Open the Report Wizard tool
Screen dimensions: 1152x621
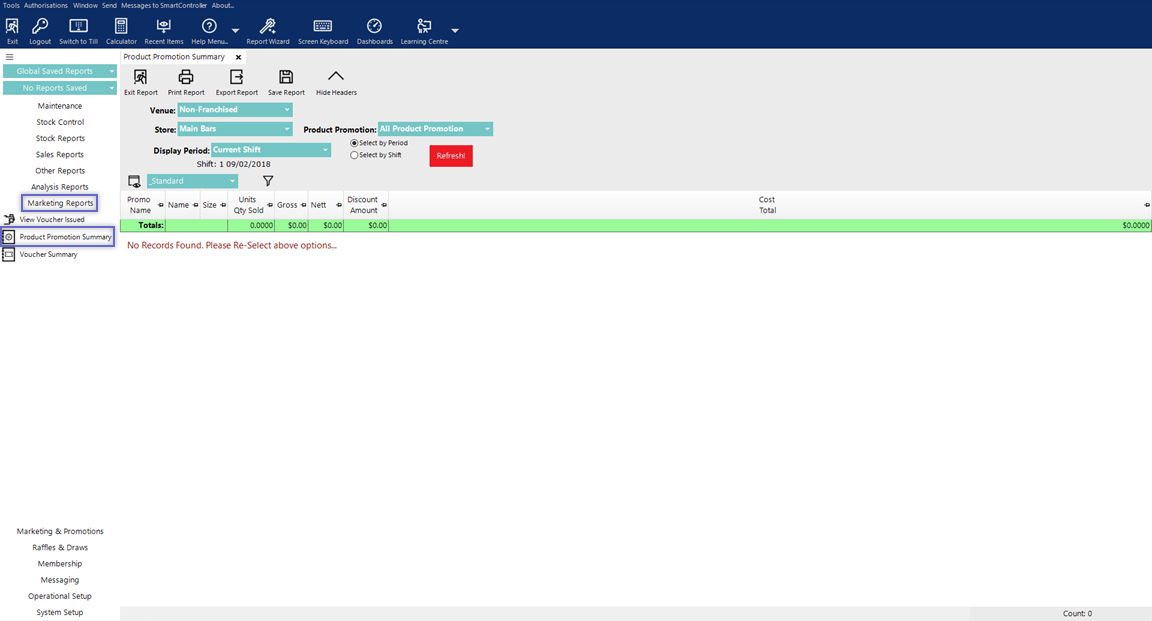click(268, 27)
